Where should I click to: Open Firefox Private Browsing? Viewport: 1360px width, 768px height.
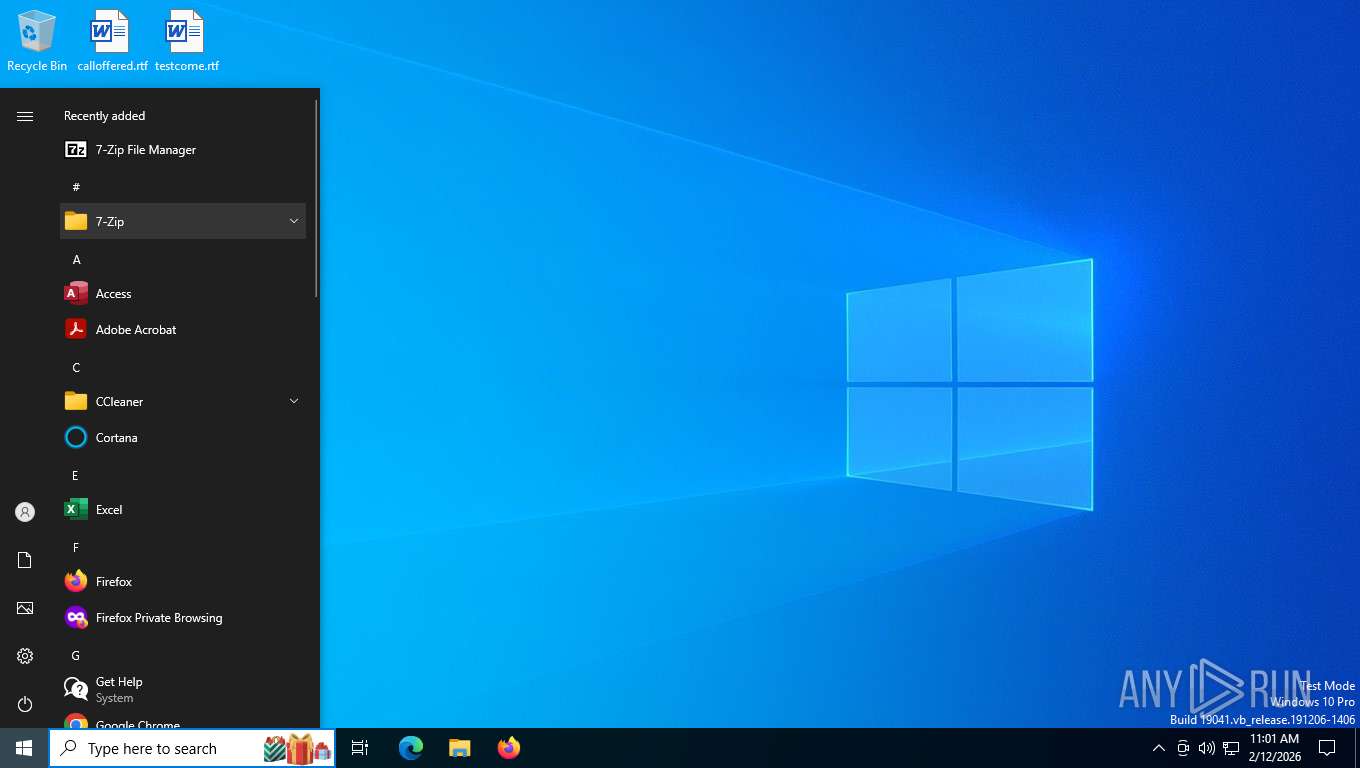click(183, 618)
